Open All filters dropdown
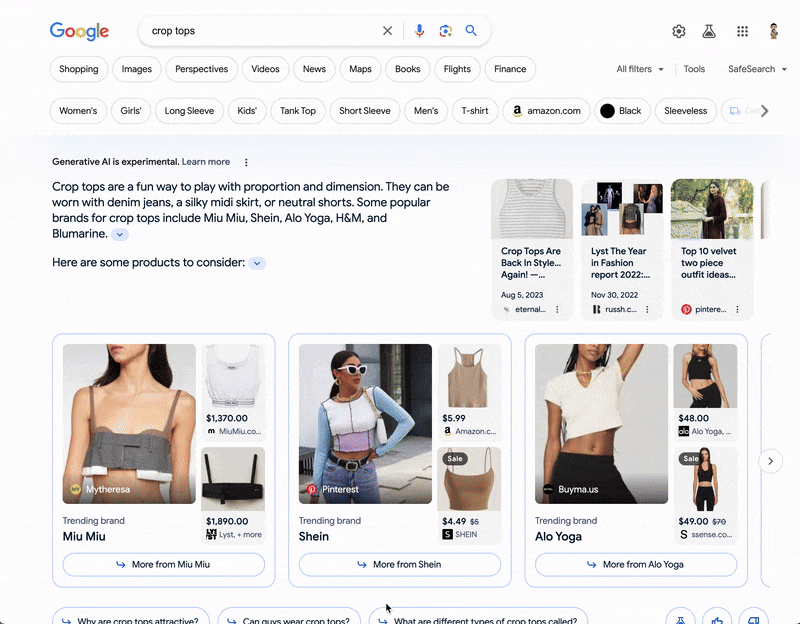 point(640,69)
